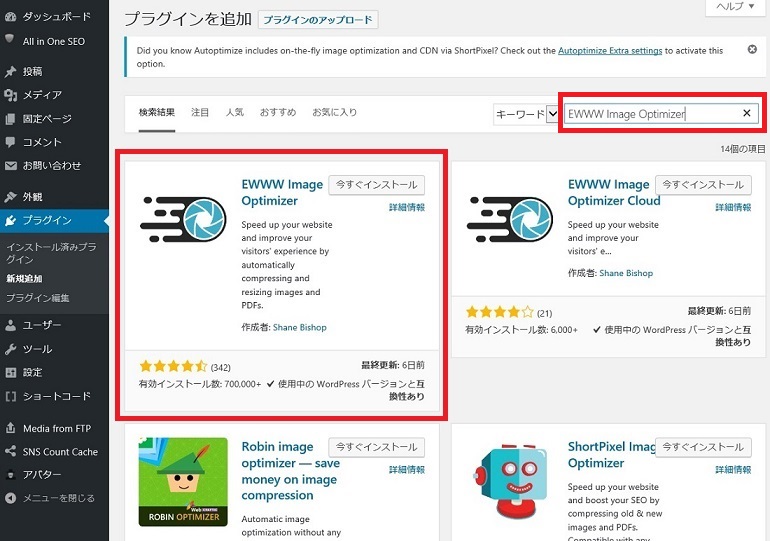
Task: Click the media icon beside メディア
Action: (x=10, y=95)
